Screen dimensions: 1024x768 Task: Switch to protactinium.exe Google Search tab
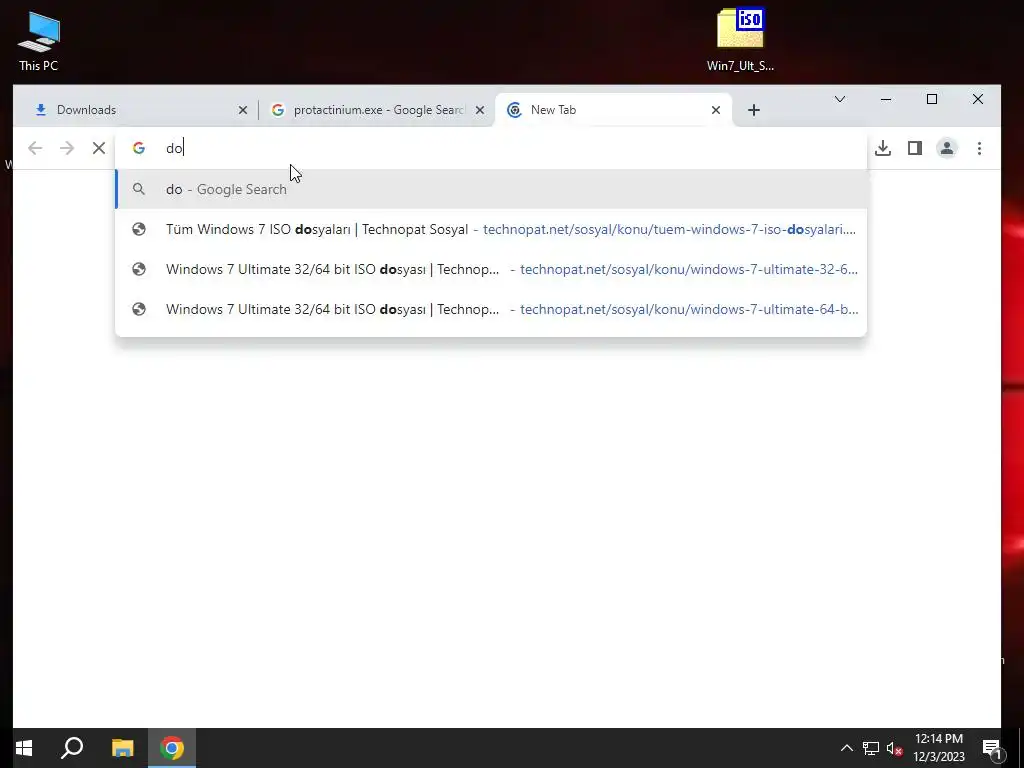point(377,110)
